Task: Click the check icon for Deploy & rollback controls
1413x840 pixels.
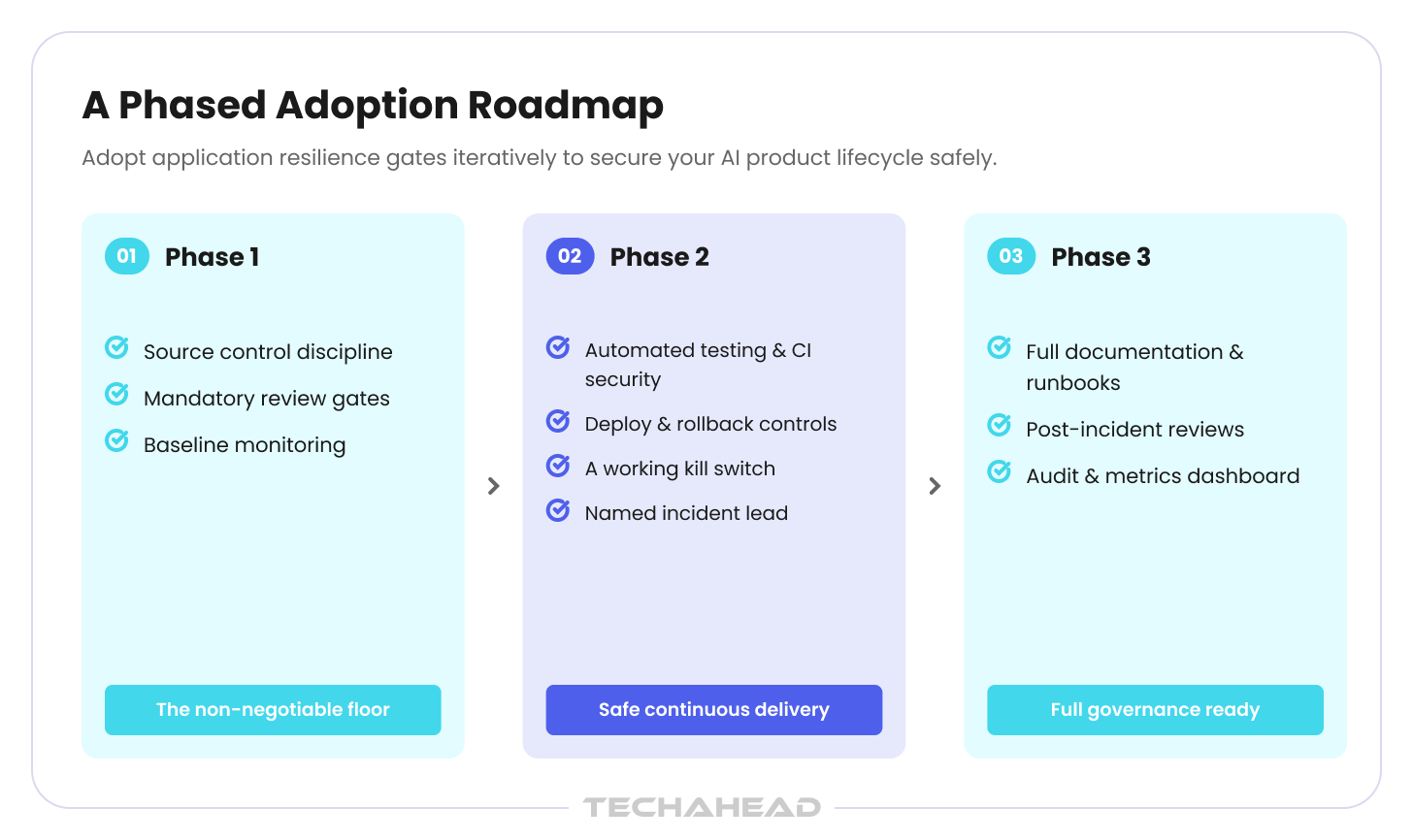Action: click(558, 420)
